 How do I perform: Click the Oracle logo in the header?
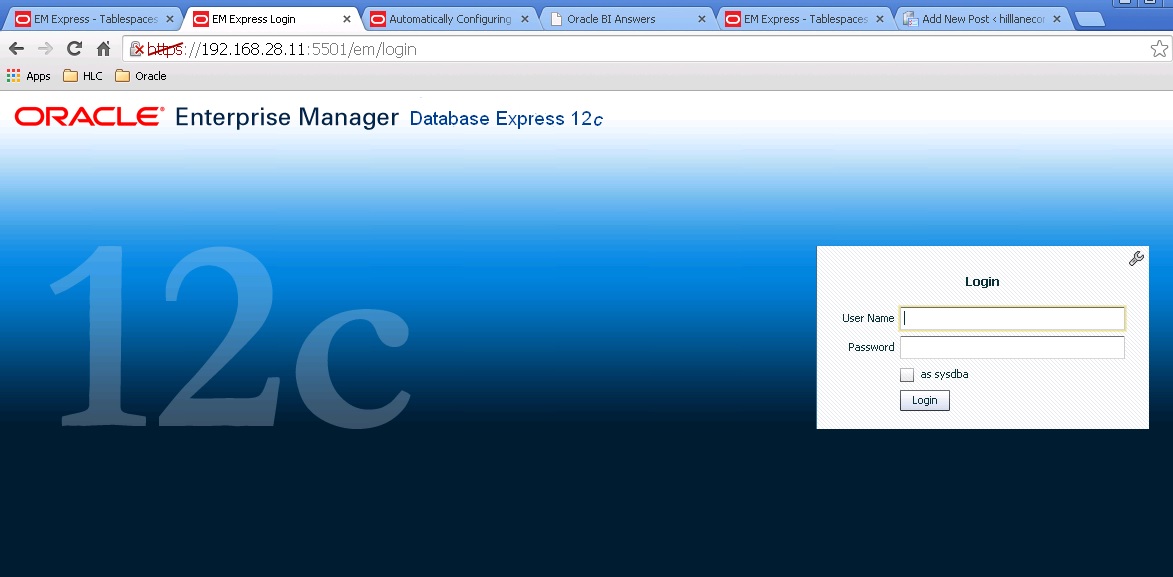(x=89, y=117)
